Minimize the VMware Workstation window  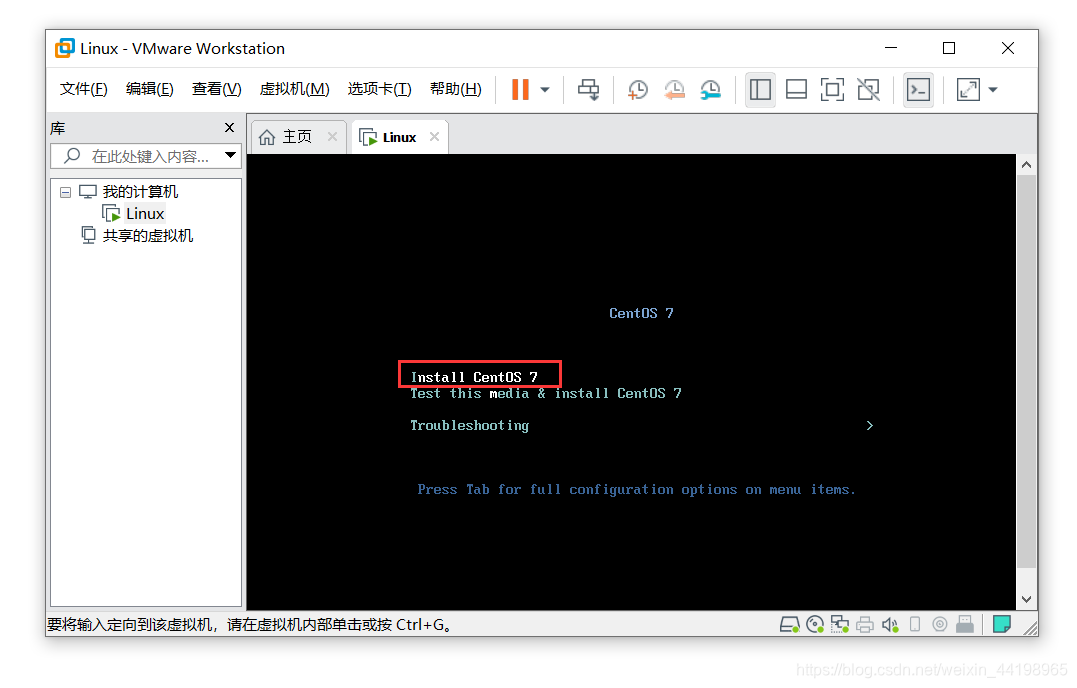(x=891, y=48)
